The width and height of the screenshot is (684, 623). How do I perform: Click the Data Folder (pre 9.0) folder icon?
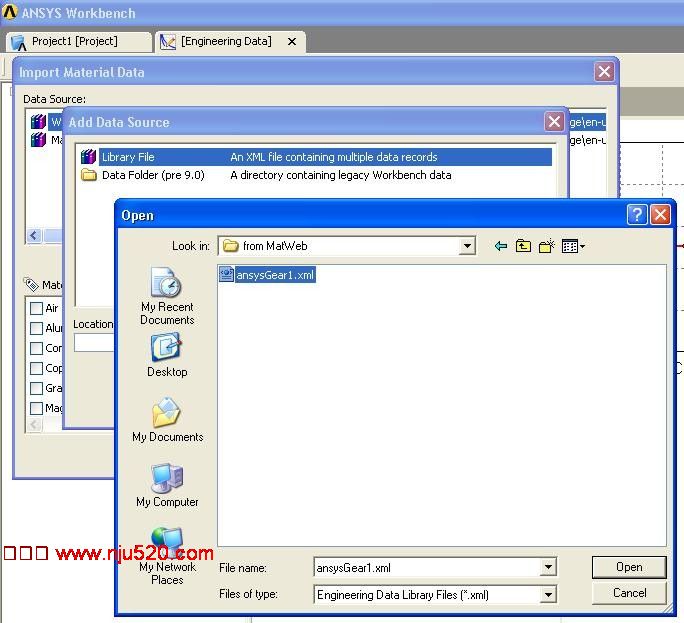click(89, 175)
